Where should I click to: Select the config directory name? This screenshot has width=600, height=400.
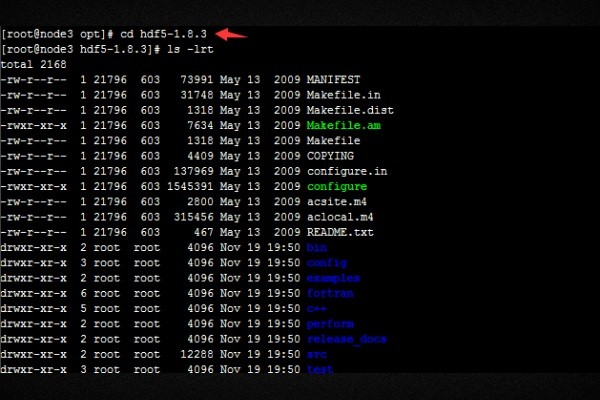point(327,263)
